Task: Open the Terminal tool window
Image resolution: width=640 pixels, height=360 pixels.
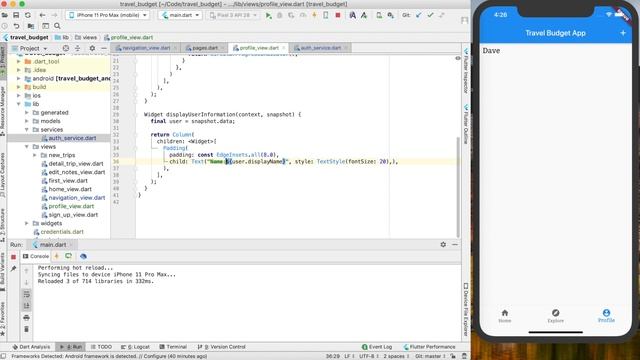Action: pos(173,347)
